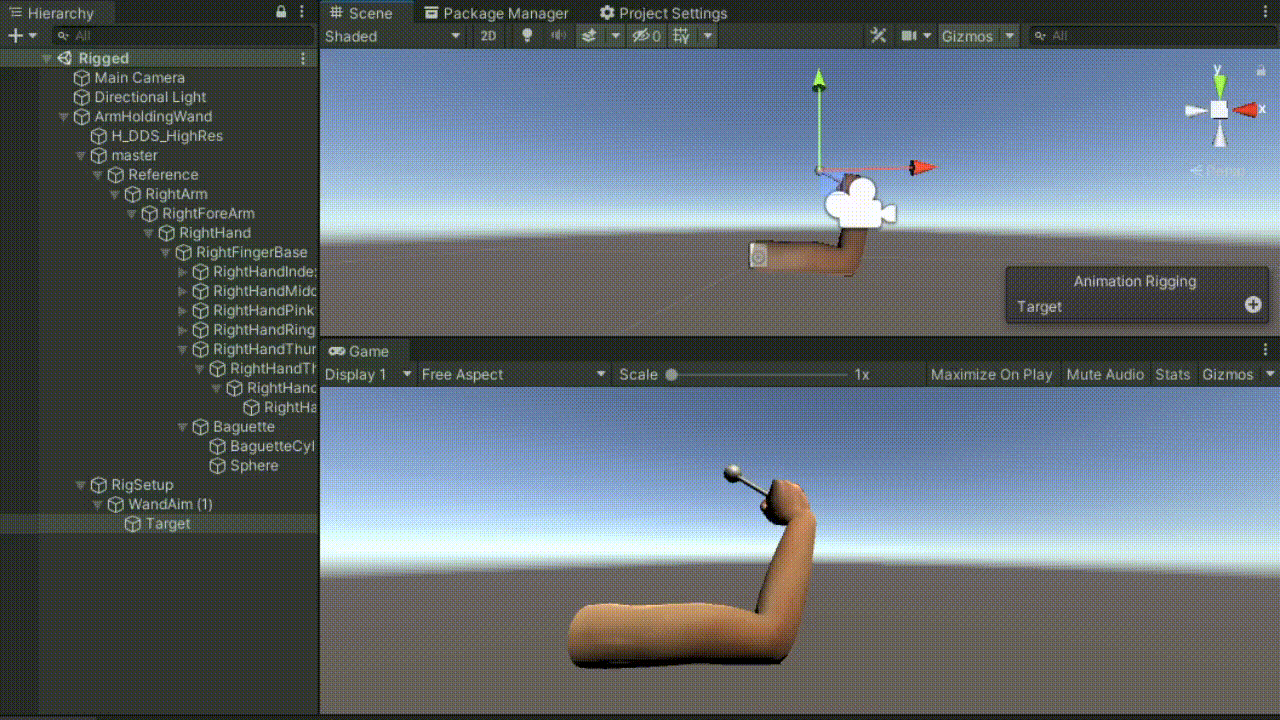Click the plus icon beside Target in Animation Rigging
Image resolution: width=1280 pixels, height=720 pixels.
pos(1253,305)
